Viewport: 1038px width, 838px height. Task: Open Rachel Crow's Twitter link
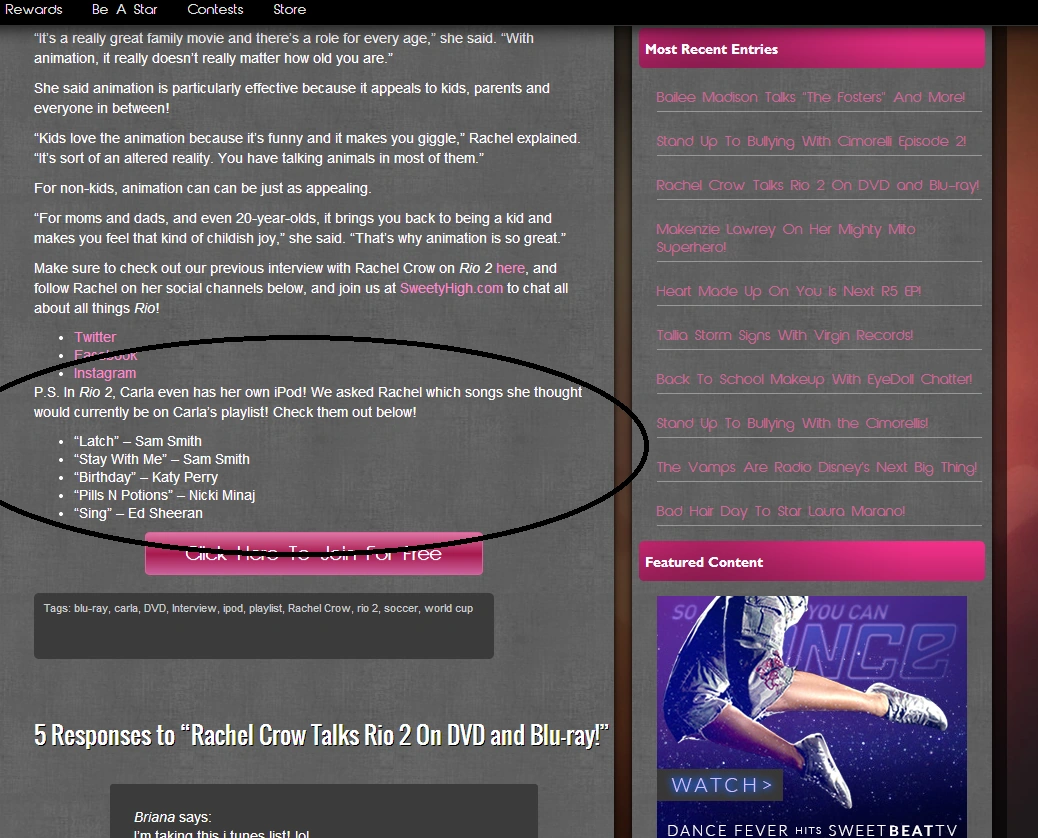click(94, 337)
